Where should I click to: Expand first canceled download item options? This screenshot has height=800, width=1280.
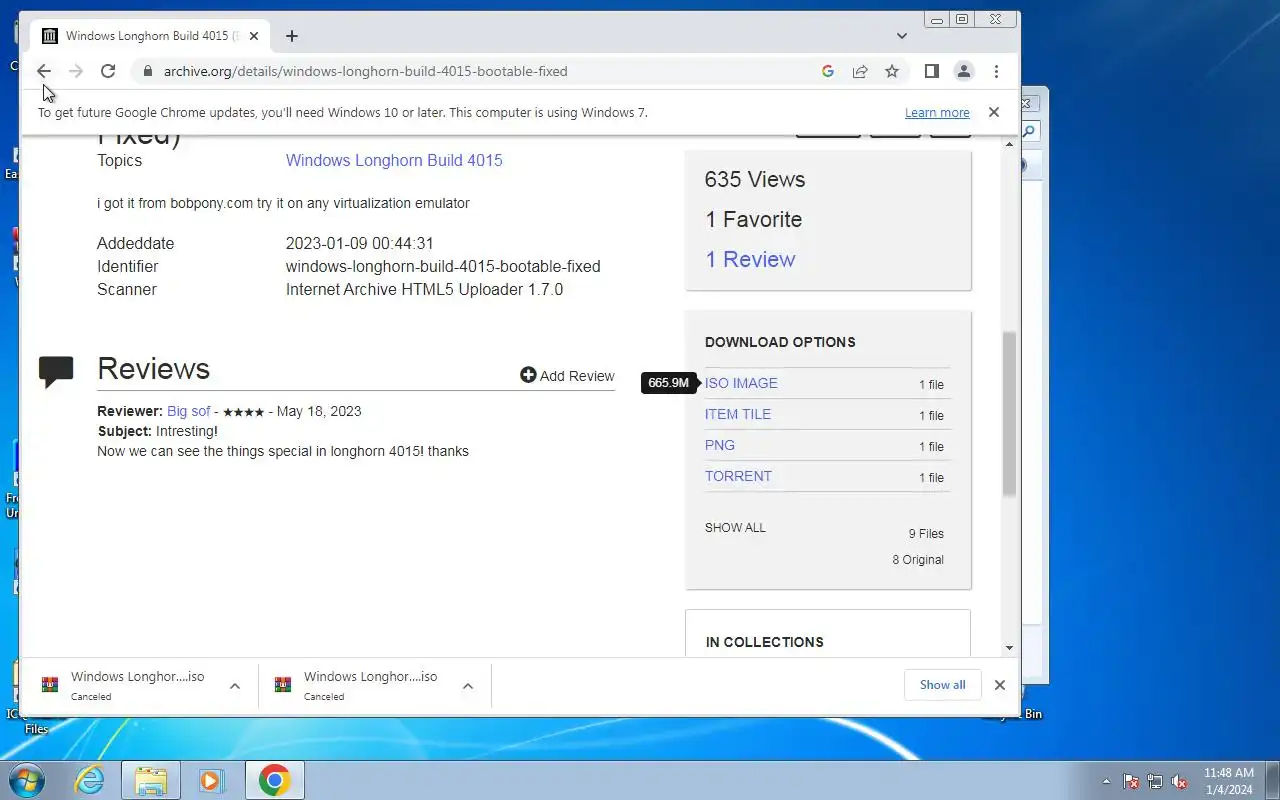[x=235, y=686]
